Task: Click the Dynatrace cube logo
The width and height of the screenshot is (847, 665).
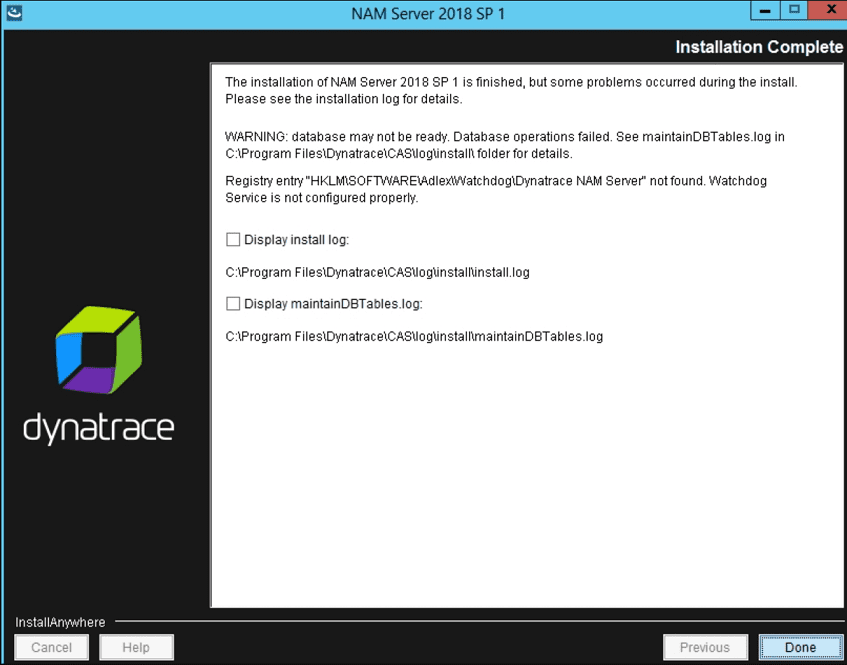Action: 99,350
